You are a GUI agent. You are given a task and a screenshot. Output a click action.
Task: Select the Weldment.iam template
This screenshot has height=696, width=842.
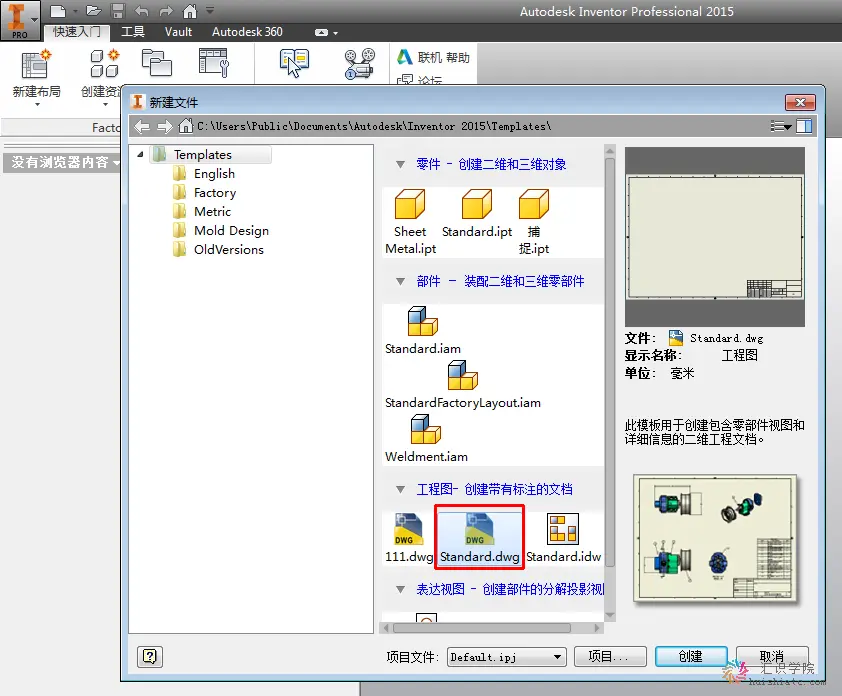[x=426, y=438]
